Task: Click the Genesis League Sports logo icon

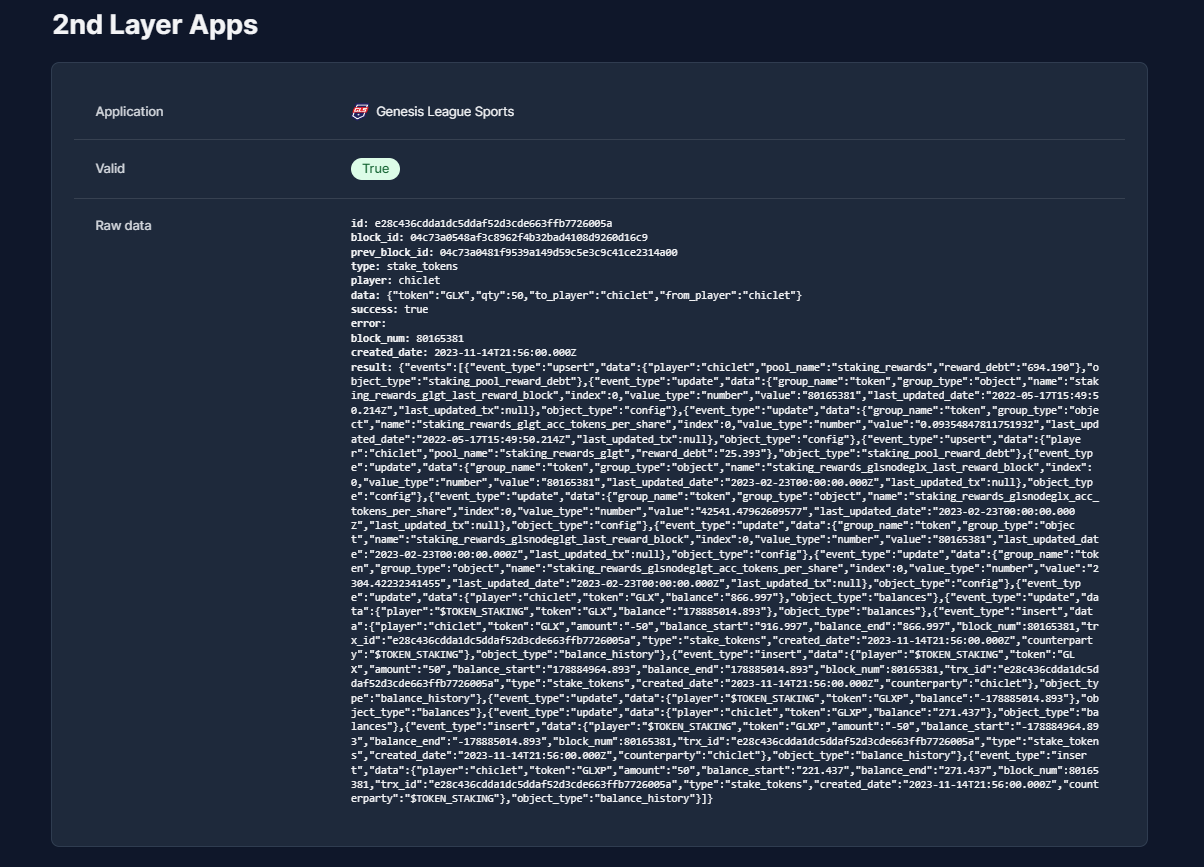Action: [x=360, y=112]
